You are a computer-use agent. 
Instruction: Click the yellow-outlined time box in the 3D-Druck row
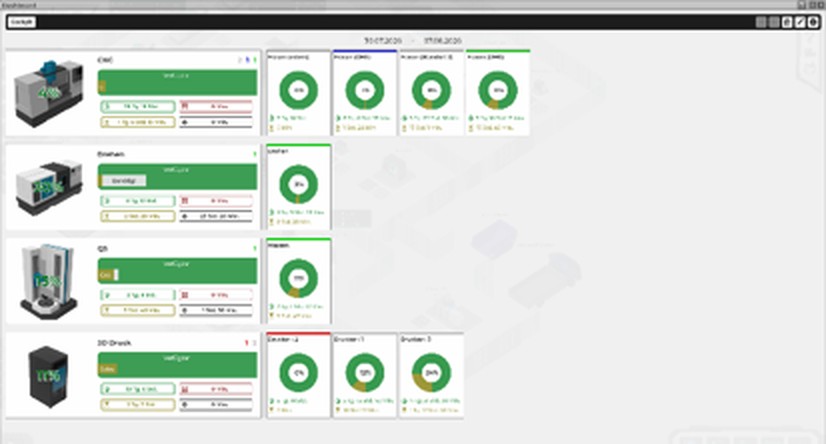pos(138,404)
